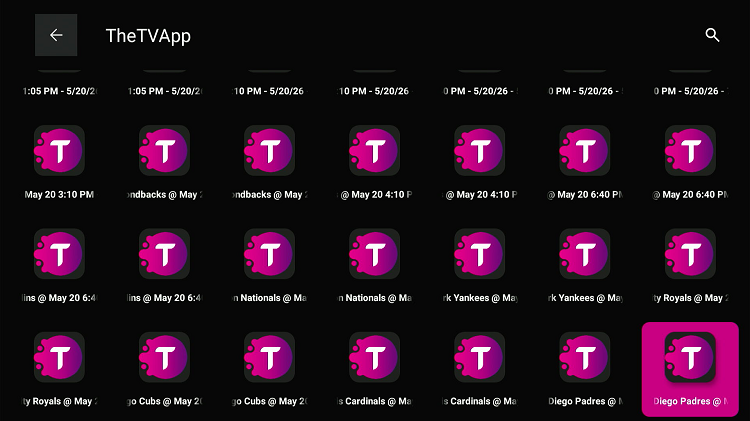Open the left '@ May 20 4:10' tile
This screenshot has width=750, height=421.
375,163
